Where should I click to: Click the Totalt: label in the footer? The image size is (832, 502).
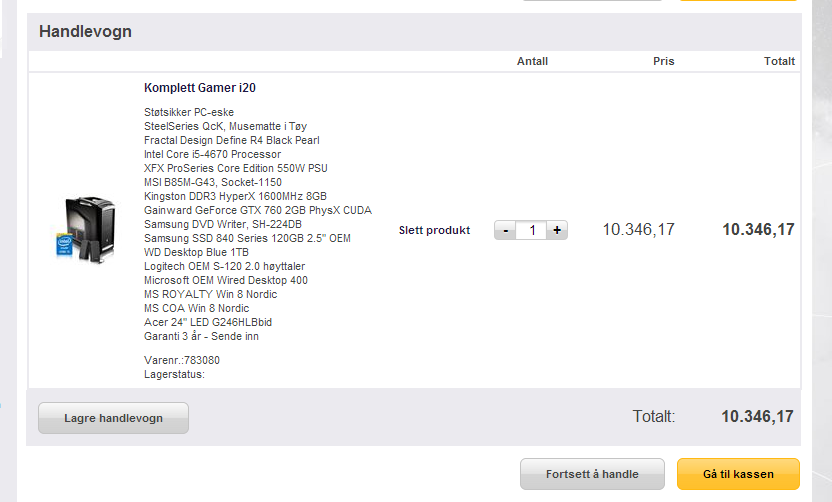point(654,417)
